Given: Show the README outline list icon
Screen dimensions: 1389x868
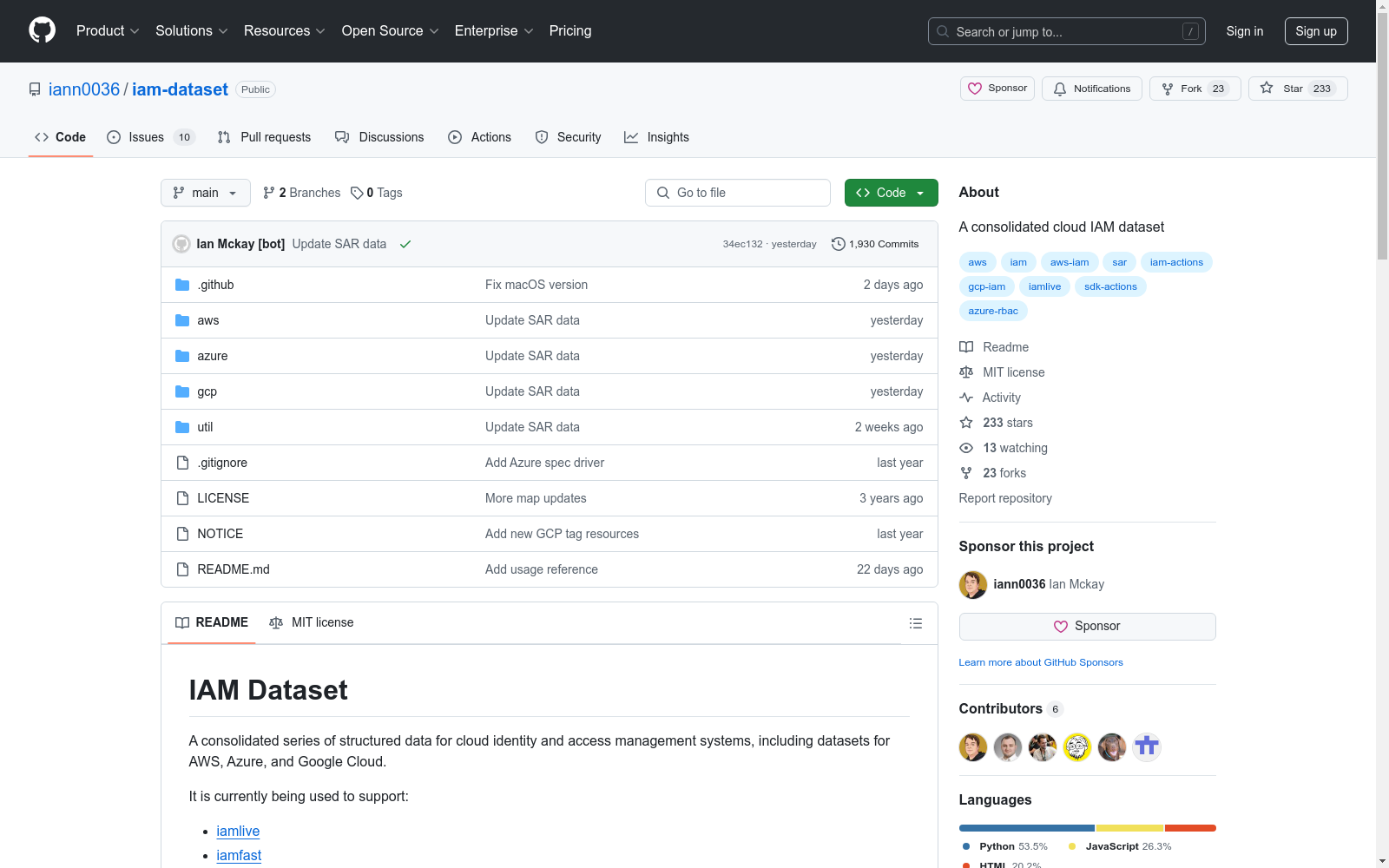Looking at the screenshot, I should (916, 623).
